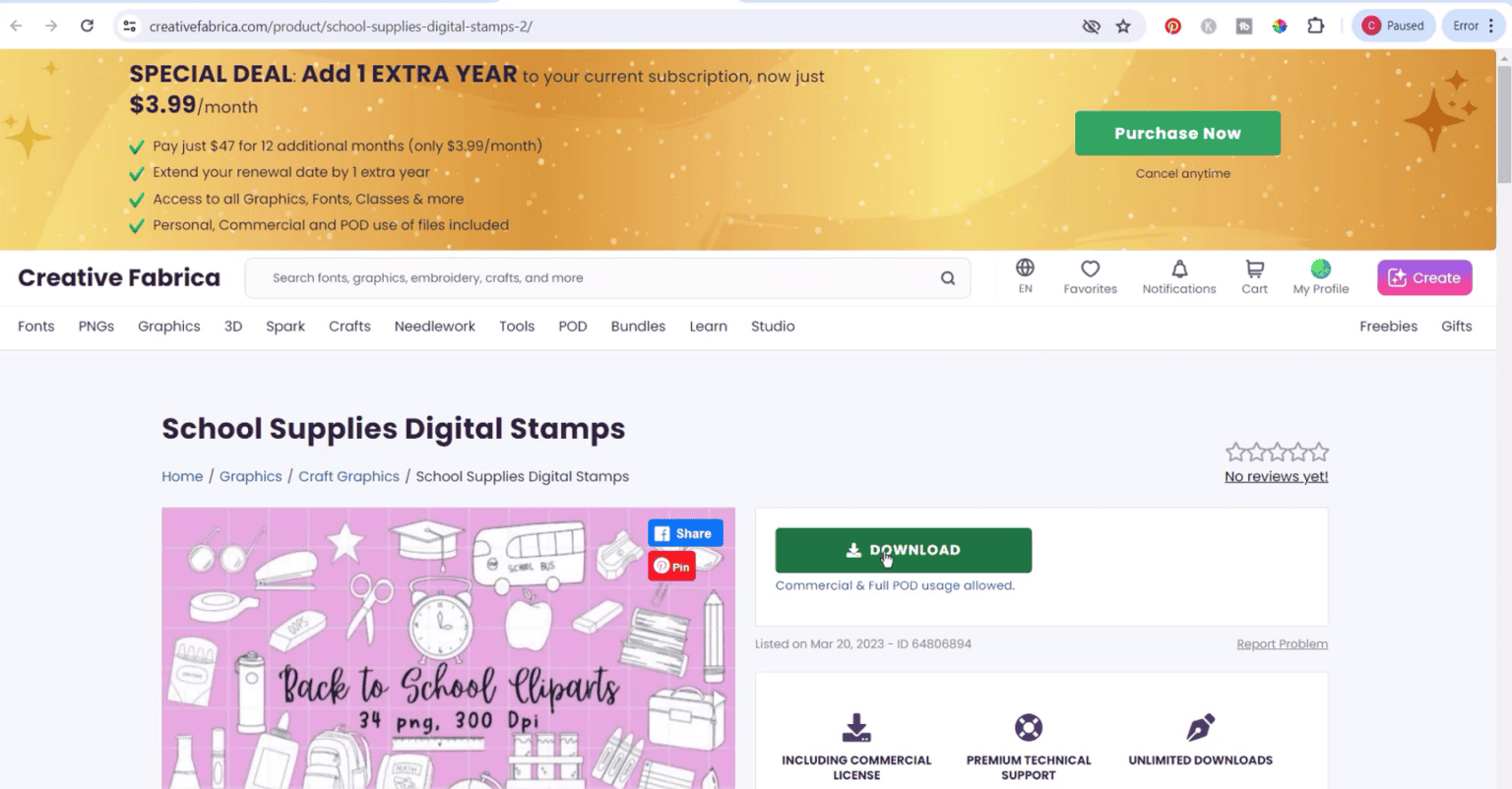The image size is (1512, 789).
Task: Open the Report Problem link
Action: coord(1282,644)
